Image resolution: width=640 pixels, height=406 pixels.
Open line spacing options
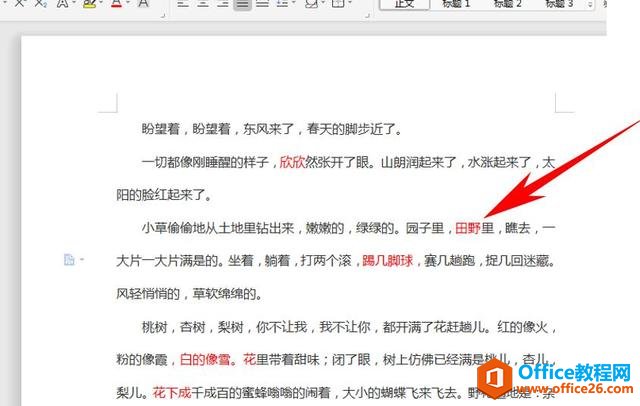pos(282,3)
